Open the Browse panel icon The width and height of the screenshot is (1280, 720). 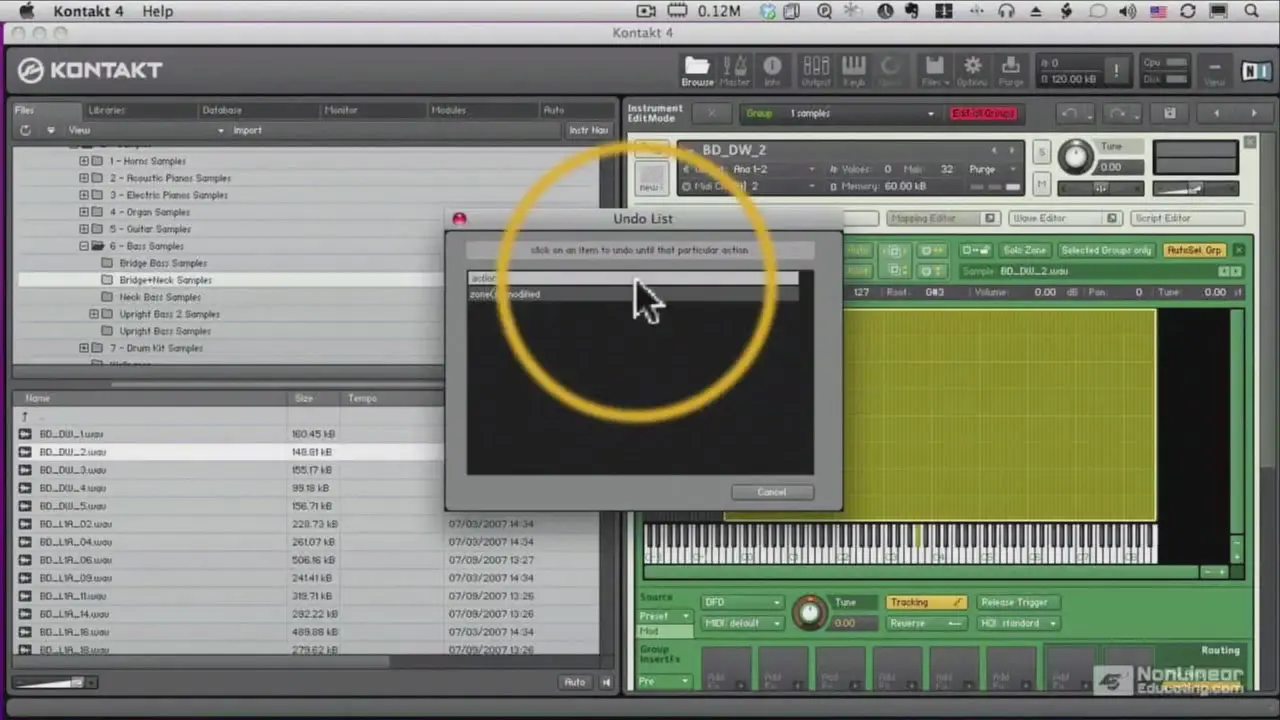coord(697,70)
